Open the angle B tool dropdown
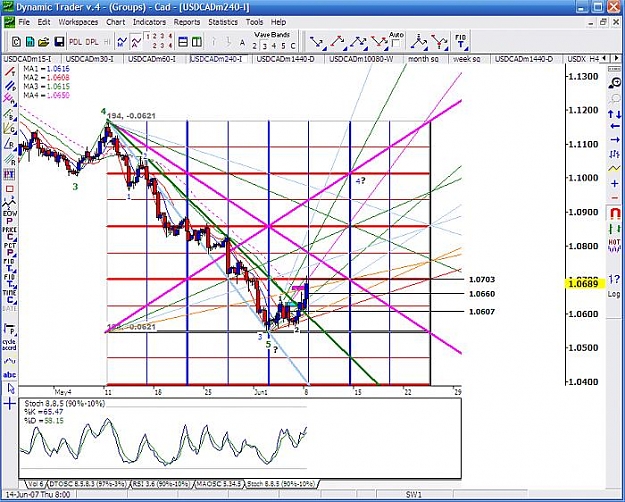 (10, 115)
